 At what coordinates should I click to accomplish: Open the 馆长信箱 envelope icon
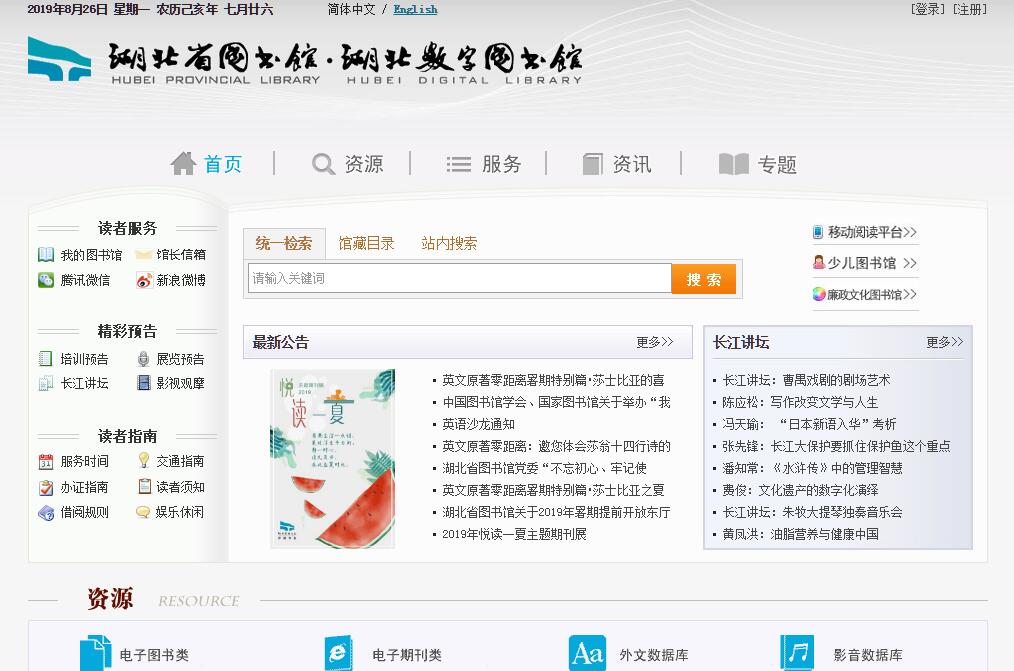(144, 255)
